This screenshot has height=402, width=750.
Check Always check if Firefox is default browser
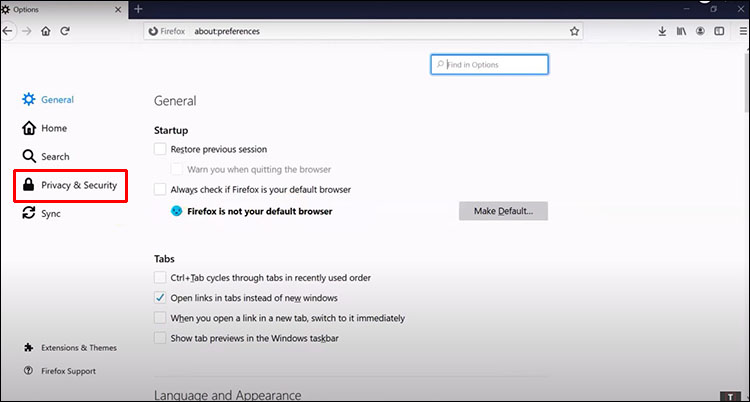[x=160, y=190]
